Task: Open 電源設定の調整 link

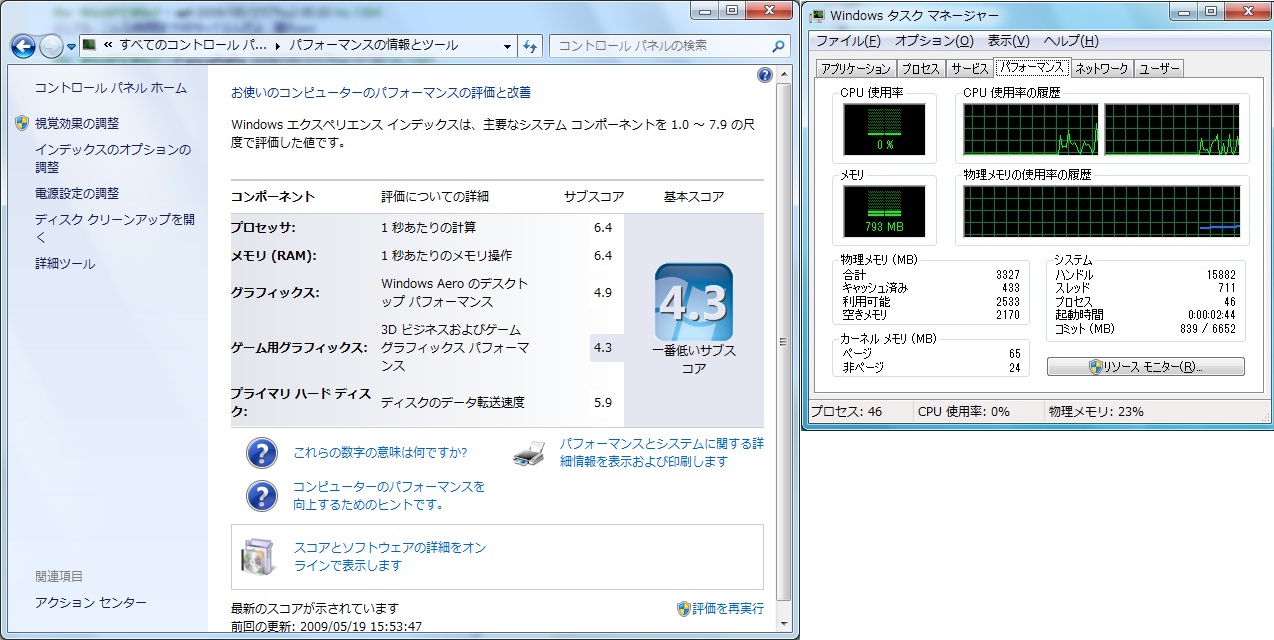Action: coord(77,193)
